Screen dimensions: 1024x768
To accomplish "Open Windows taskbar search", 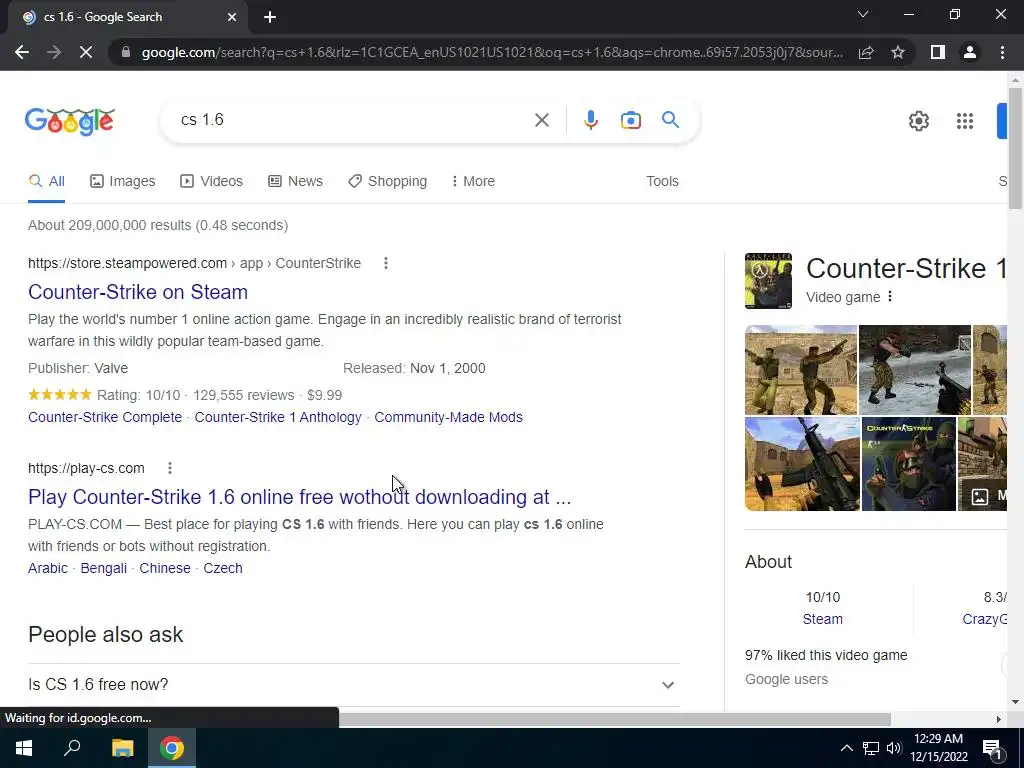I will [72, 748].
